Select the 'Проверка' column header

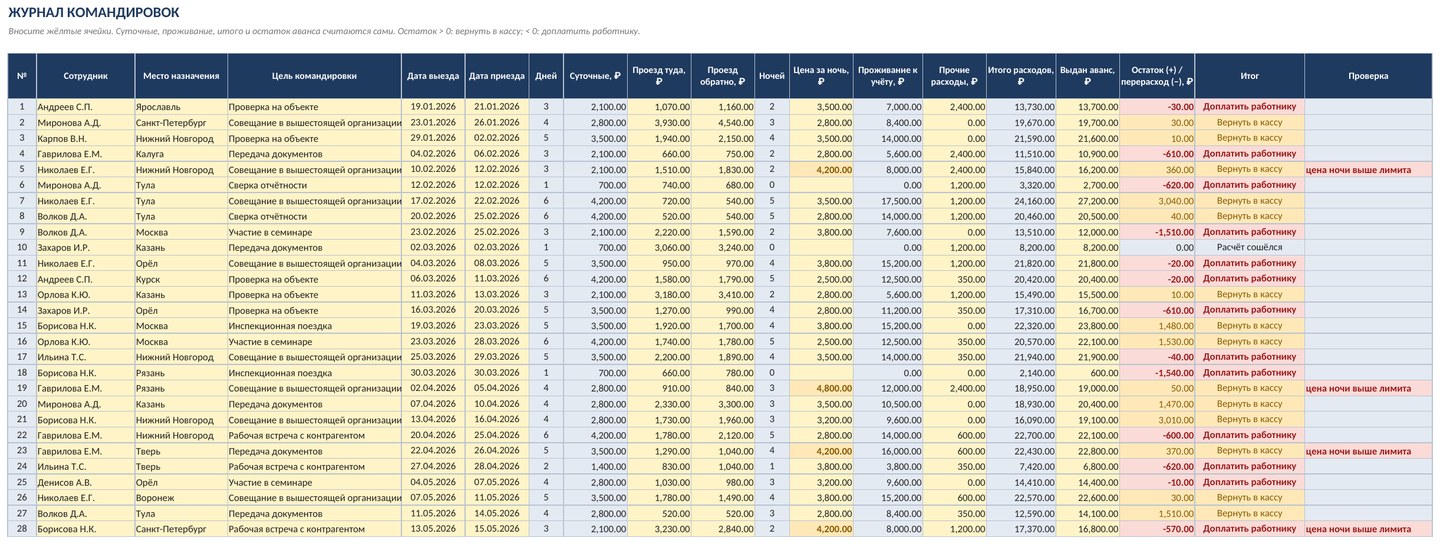click(x=1368, y=76)
